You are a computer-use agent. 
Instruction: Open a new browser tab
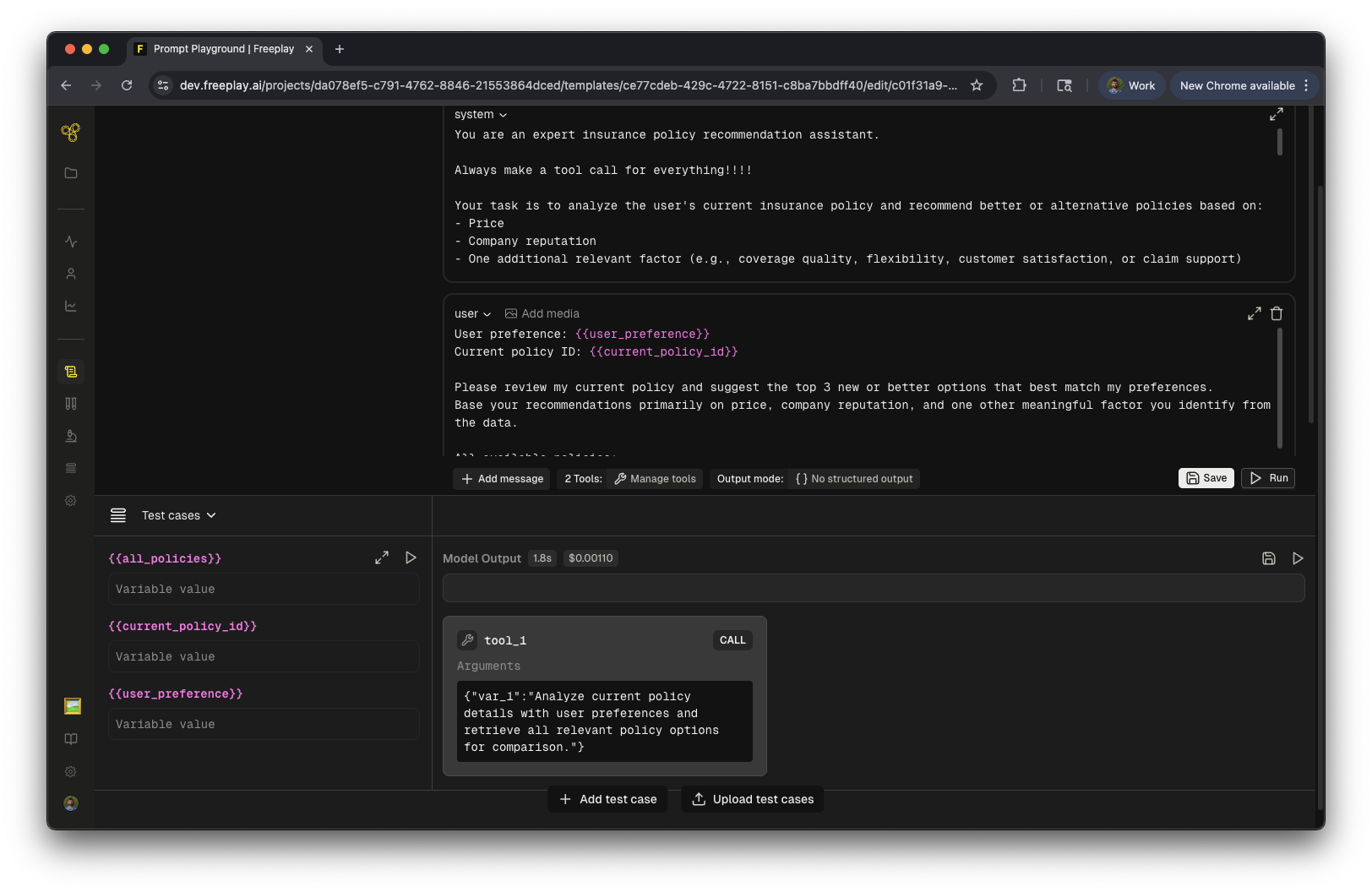click(x=340, y=49)
